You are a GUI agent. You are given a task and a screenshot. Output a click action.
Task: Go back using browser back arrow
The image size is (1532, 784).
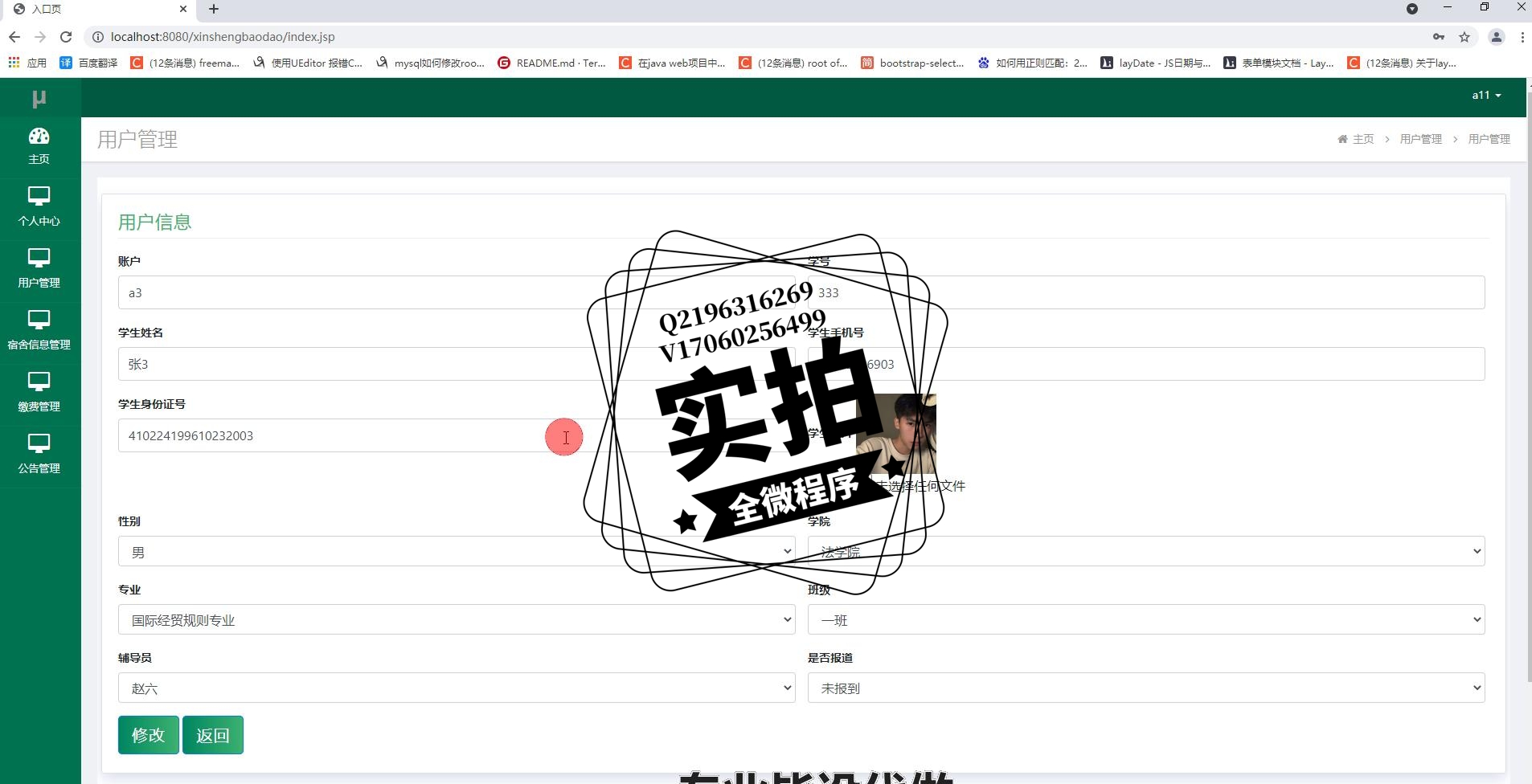pyautogui.click(x=14, y=37)
